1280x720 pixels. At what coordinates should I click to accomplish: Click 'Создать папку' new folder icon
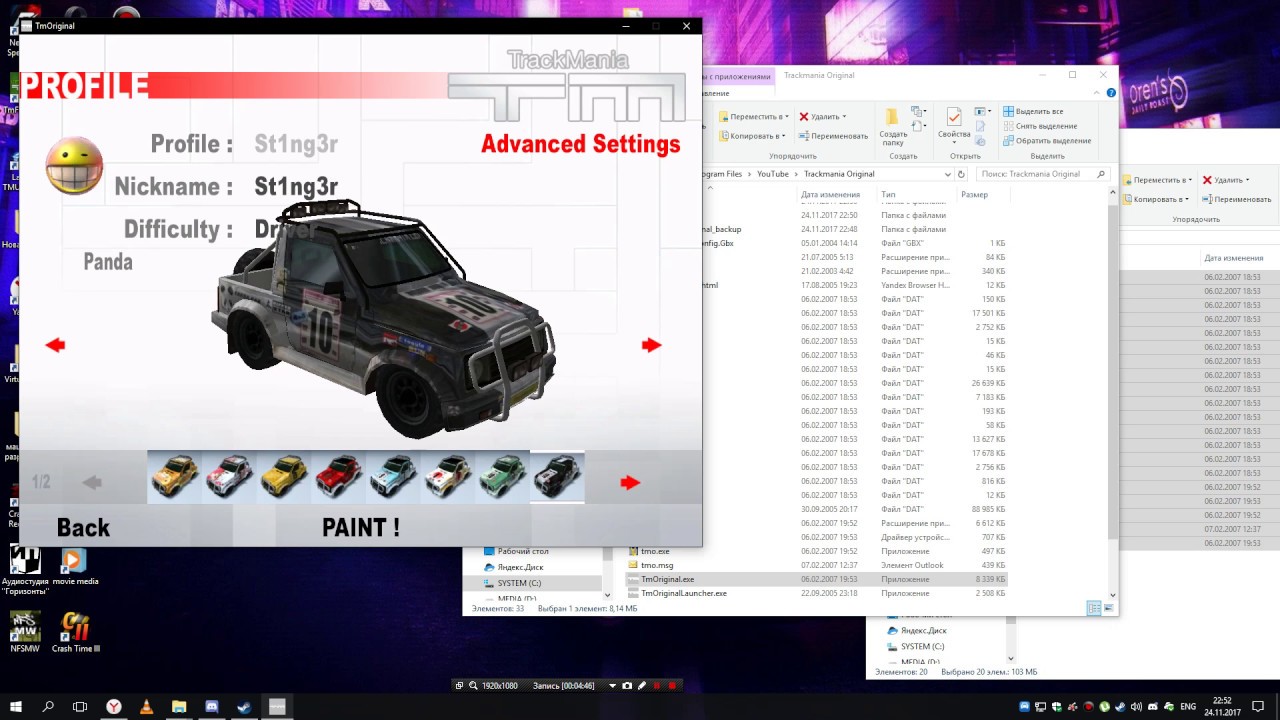click(893, 126)
